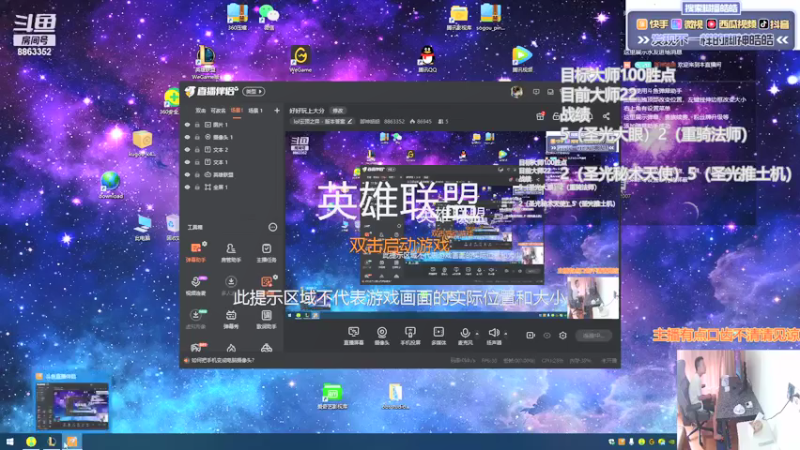The image size is (800, 450).
Task: Add a new scene with the plus button
Action: coord(277,110)
